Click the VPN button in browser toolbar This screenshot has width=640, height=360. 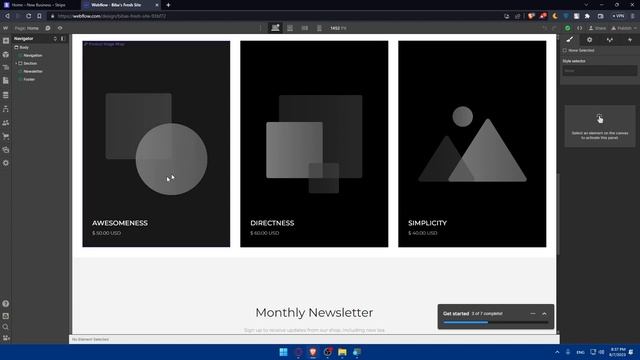click(618, 16)
